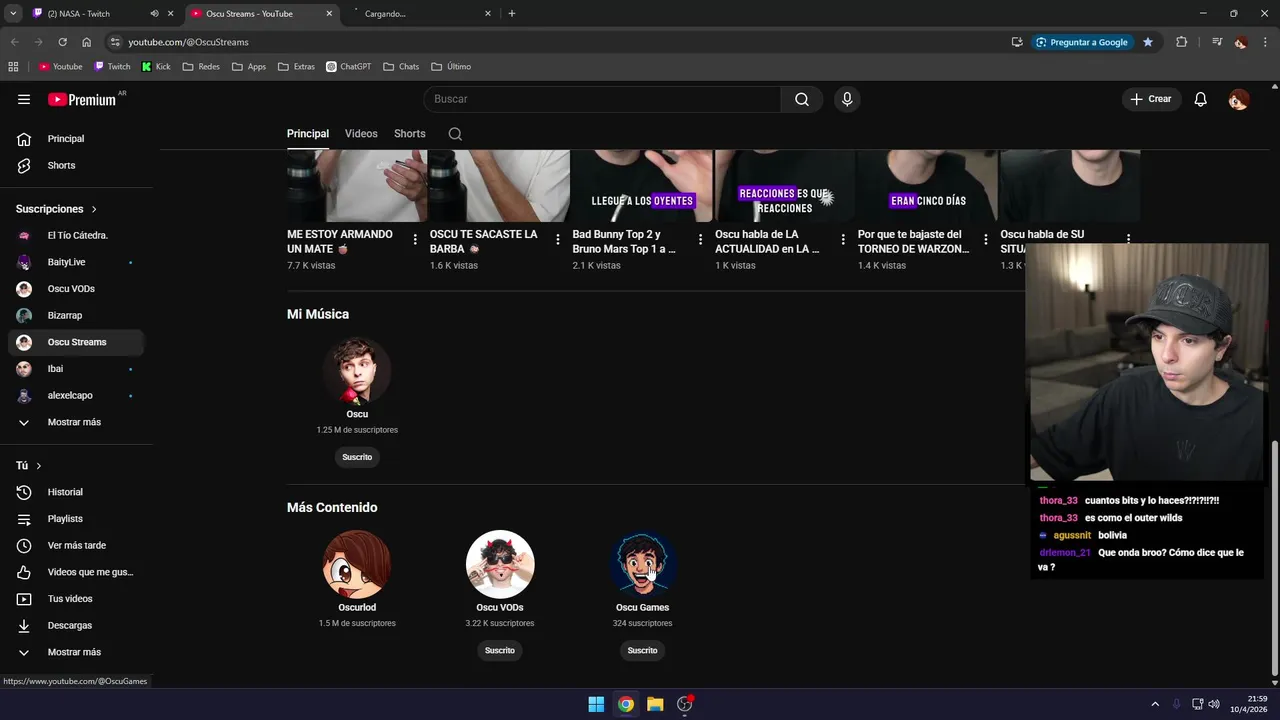Click the Crear button
The width and height of the screenshot is (1280, 720).
tap(1151, 99)
